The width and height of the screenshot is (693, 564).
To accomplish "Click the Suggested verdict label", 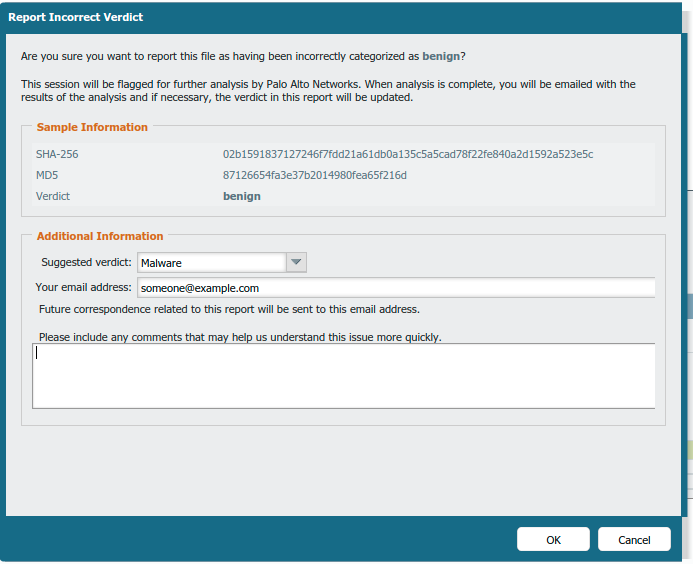I will (86, 263).
